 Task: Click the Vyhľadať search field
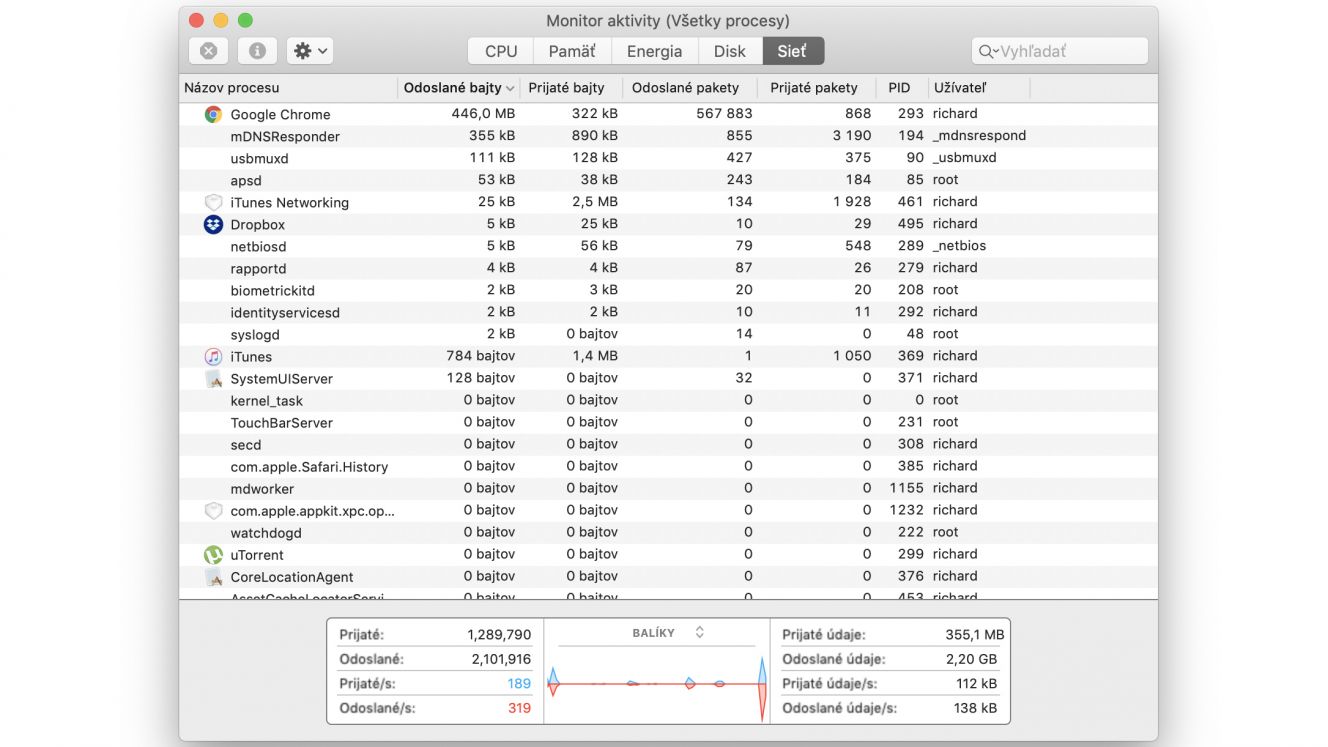tap(1060, 51)
